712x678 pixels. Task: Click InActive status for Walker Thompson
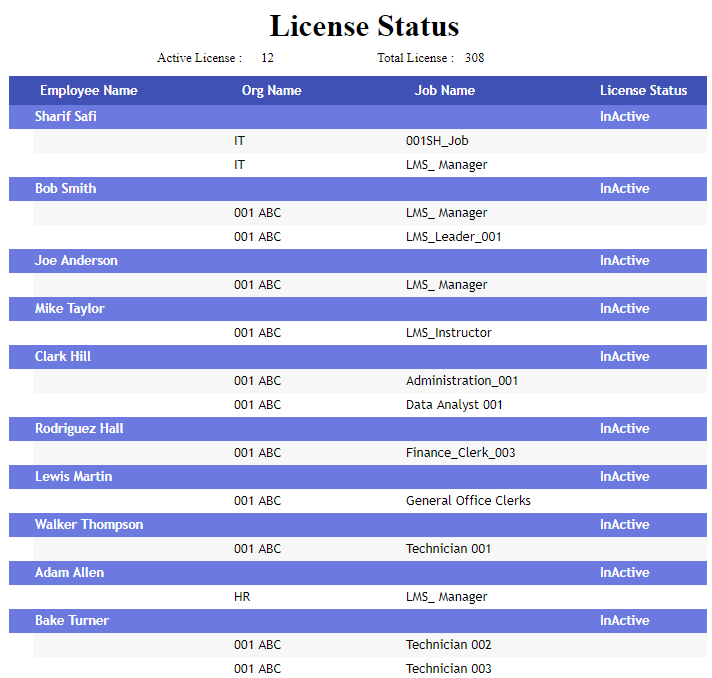pyautogui.click(x=624, y=525)
